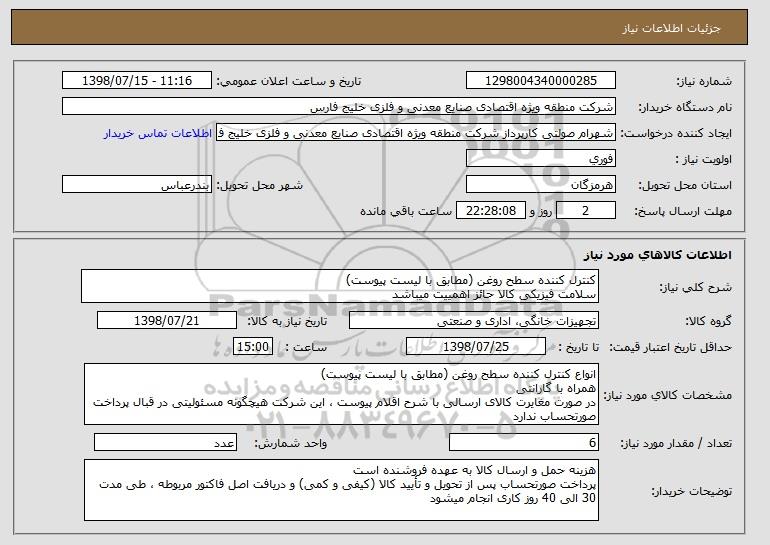Click the شرح کلی نیاز label
This screenshot has width=770, height=545.
695,287
